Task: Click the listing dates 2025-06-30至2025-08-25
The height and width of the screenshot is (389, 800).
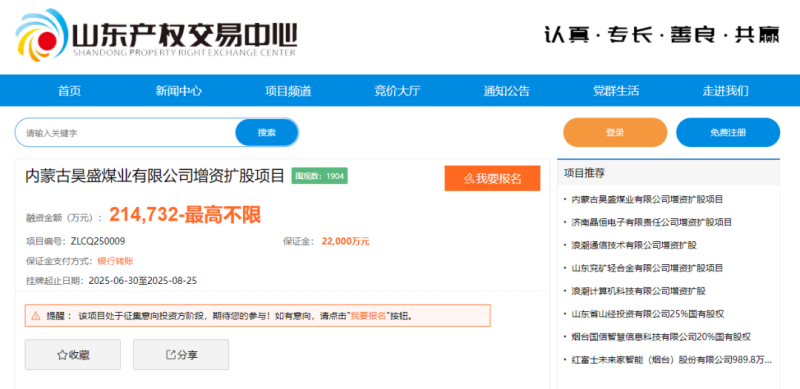Action: (x=143, y=281)
